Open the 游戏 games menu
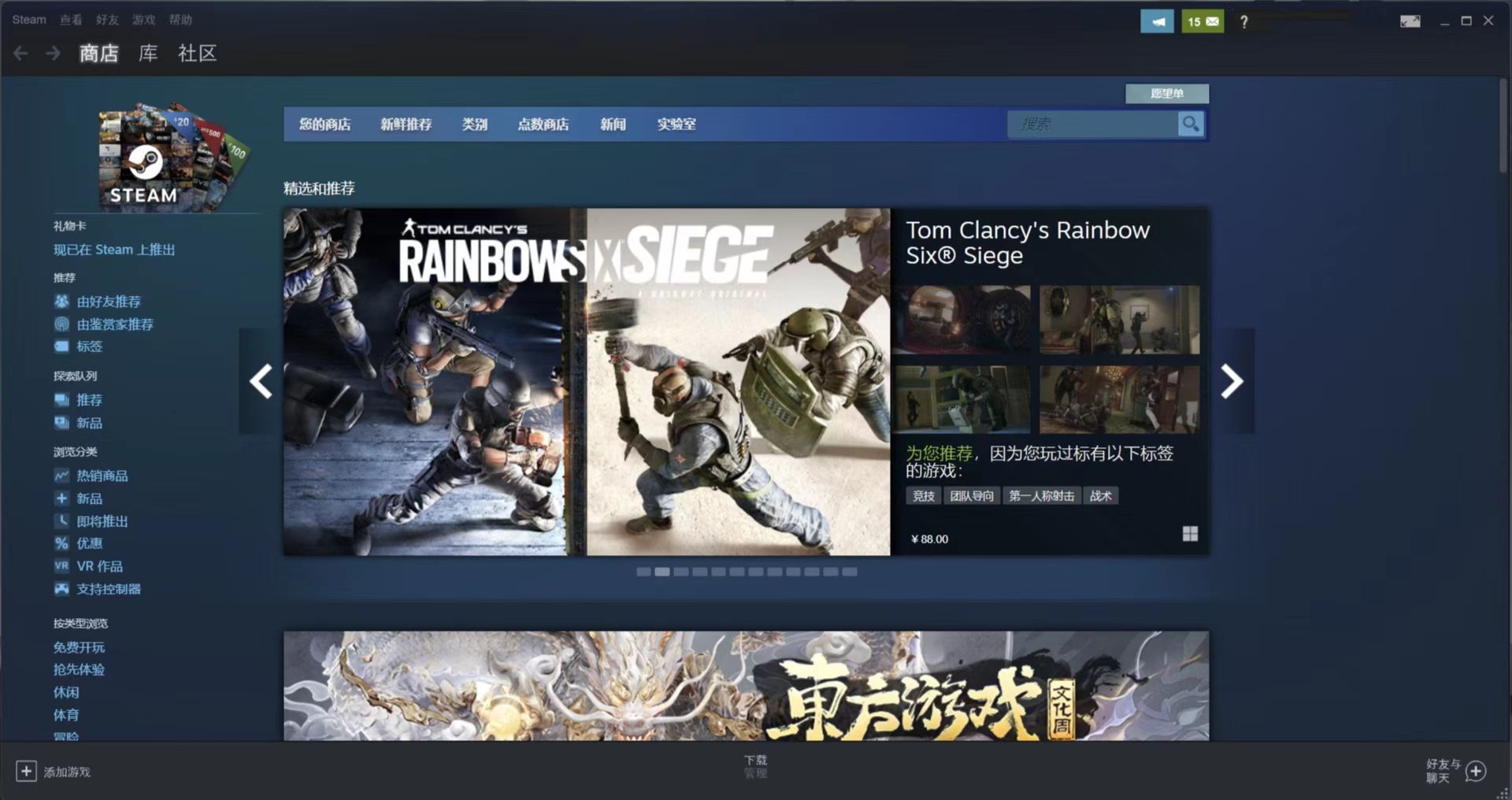This screenshot has height=800, width=1512. coord(143,20)
